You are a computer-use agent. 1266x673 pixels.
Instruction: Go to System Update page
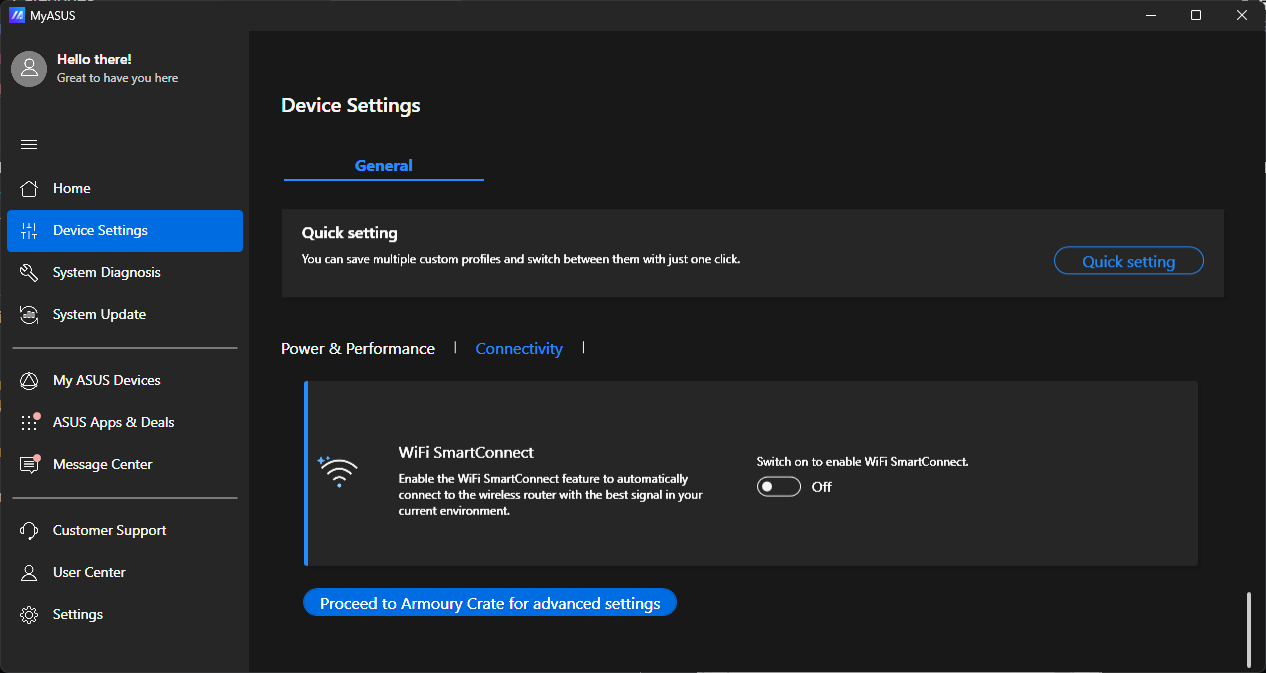click(x=125, y=314)
